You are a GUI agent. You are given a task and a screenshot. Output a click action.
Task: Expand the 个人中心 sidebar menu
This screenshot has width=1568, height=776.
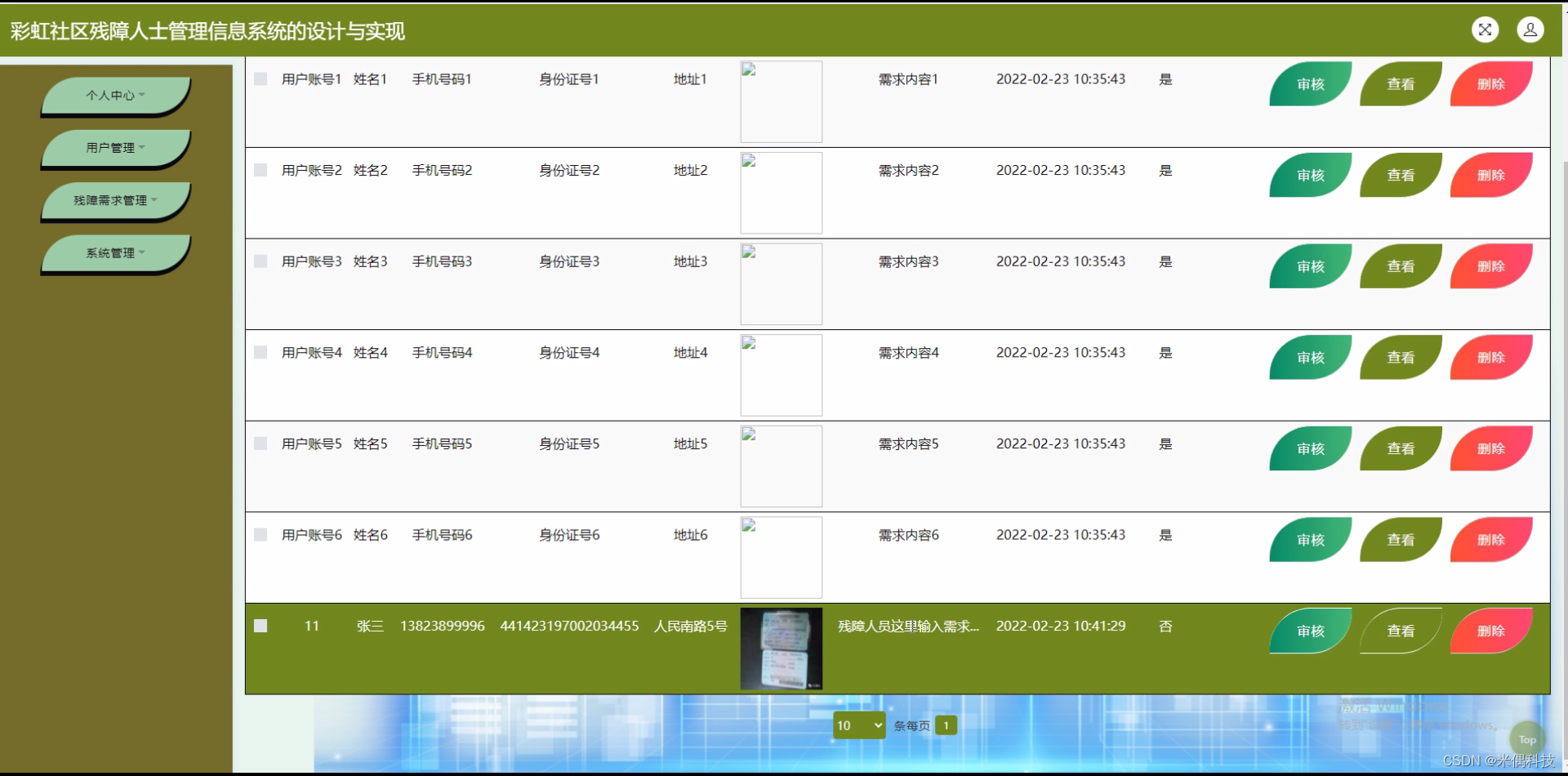click(x=115, y=96)
